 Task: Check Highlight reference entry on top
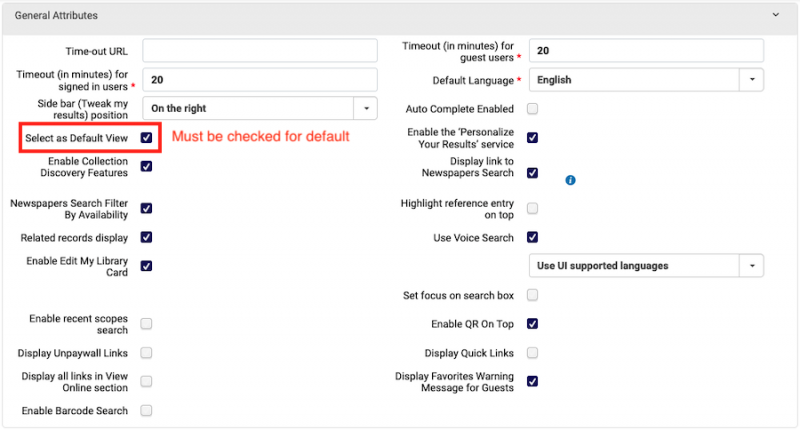pyautogui.click(x=532, y=208)
